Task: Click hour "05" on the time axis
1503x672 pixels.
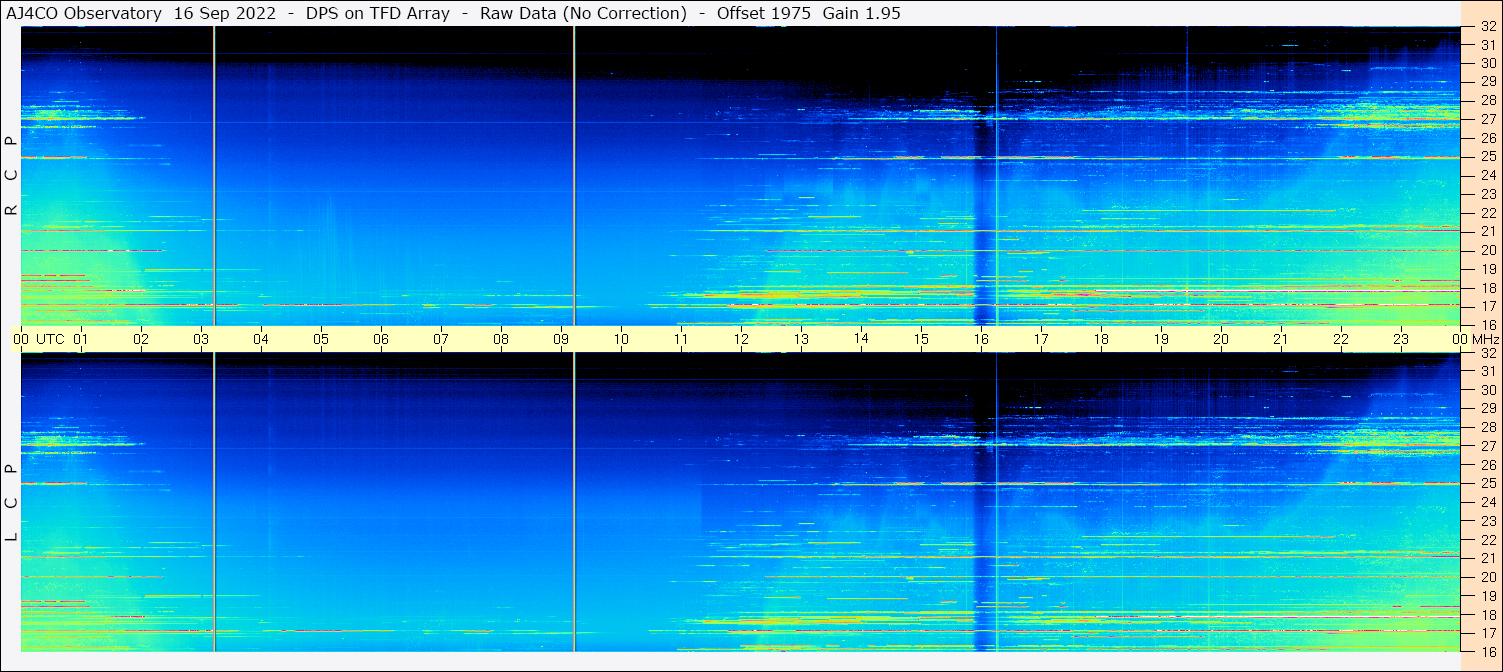Action: point(321,339)
